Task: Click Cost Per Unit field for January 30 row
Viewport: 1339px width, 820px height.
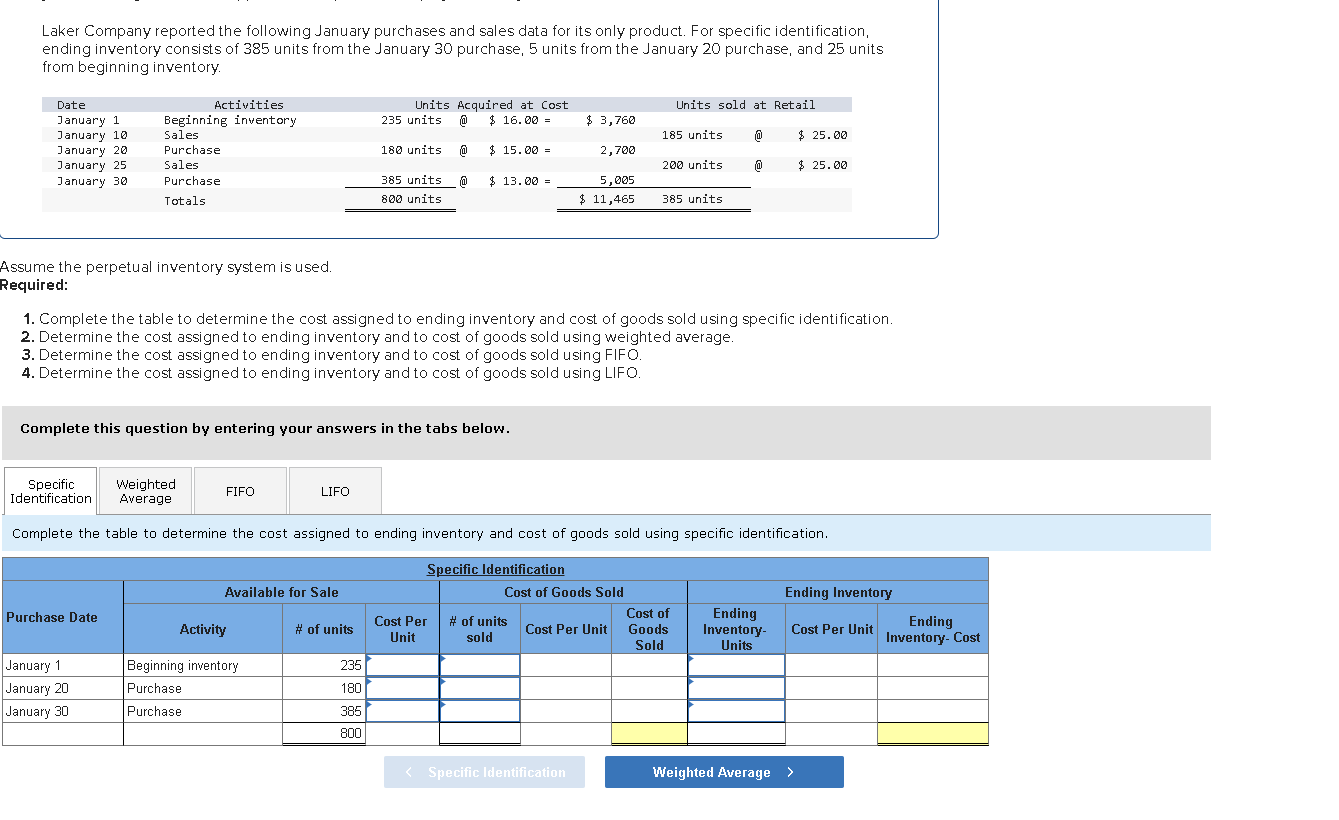Action: click(x=401, y=711)
